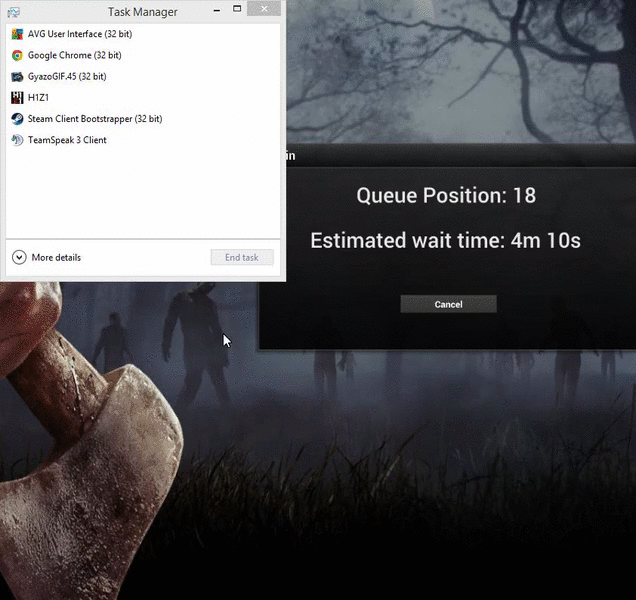Image resolution: width=636 pixels, height=600 pixels.
Task: Select the TeamSpeak 3 Client row
Action: (x=143, y=140)
